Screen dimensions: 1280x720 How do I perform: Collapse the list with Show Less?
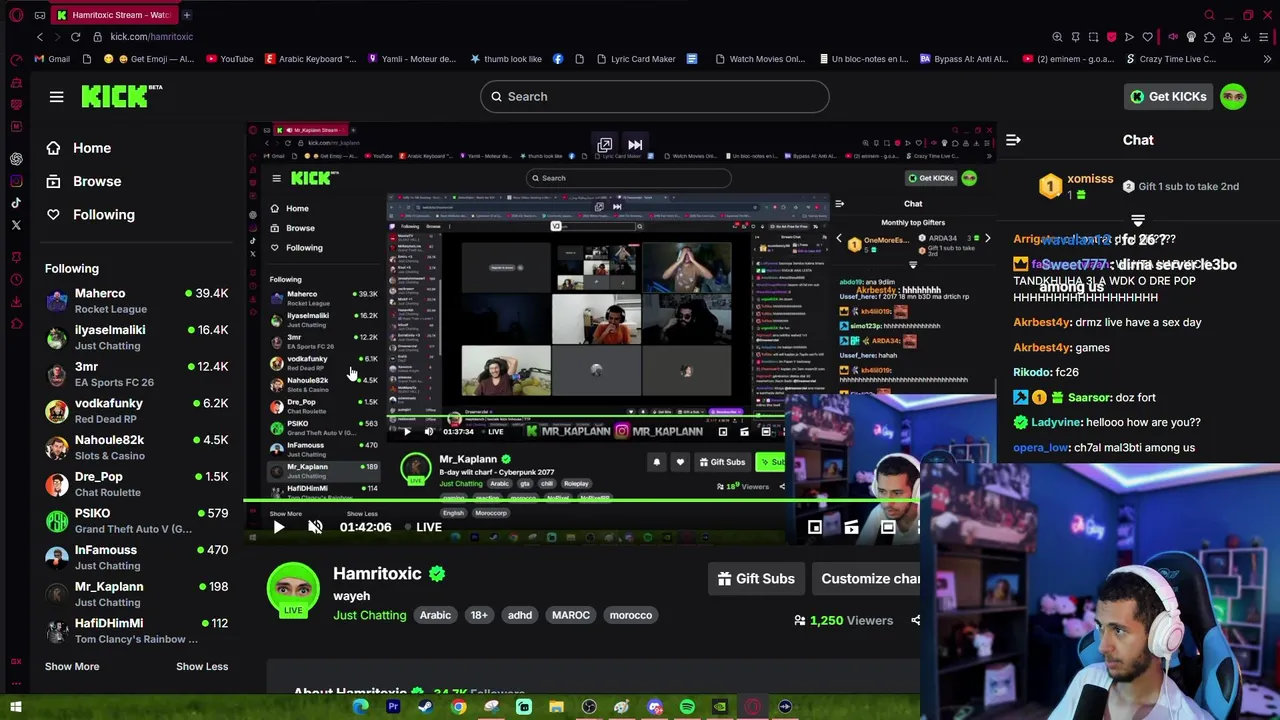pos(202,666)
